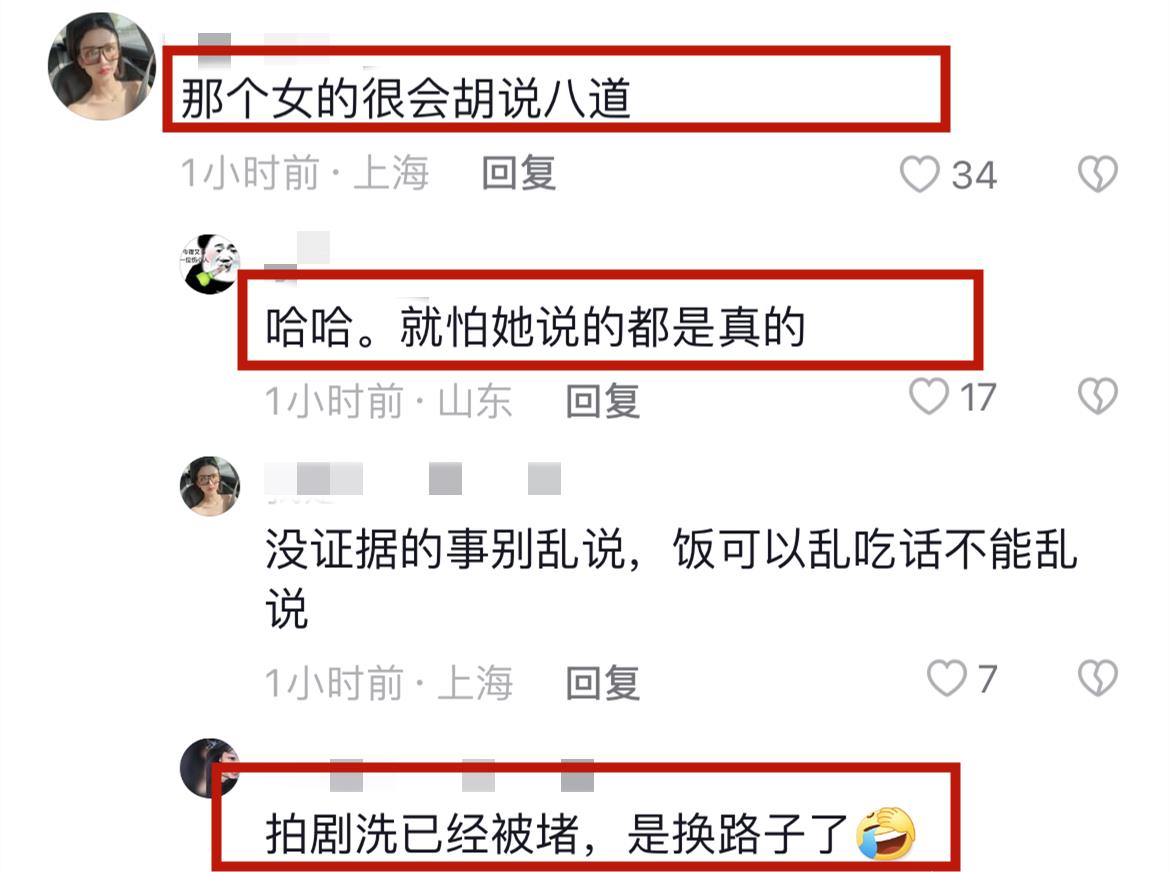Image resolution: width=1170 pixels, height=872 pixels.
Task: Open the panda meme avatar profile
Action: 210,264
